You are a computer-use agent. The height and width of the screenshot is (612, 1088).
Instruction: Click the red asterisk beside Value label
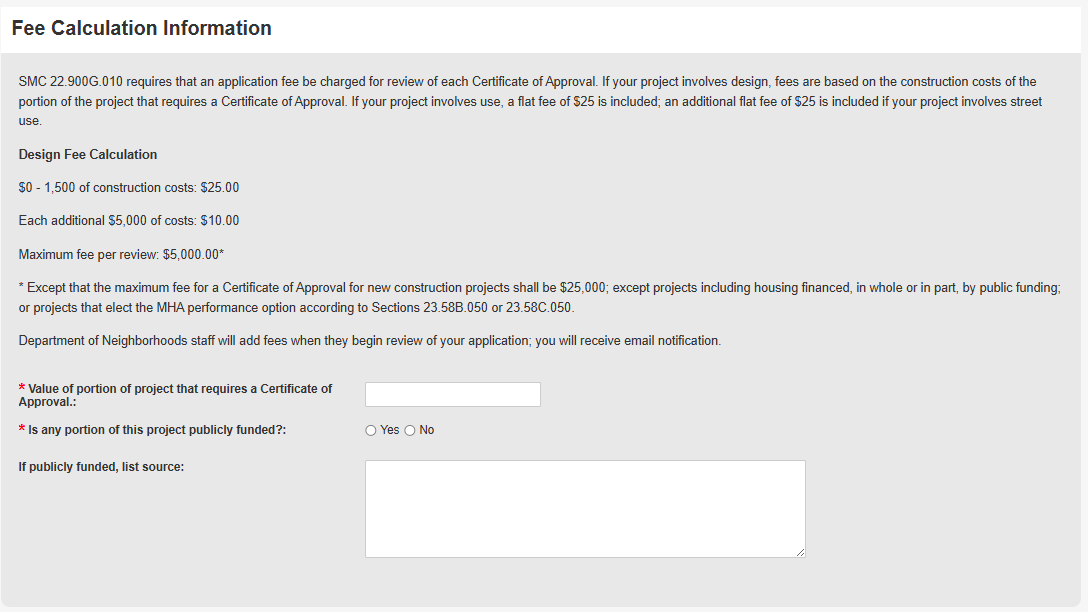(22, 389)
